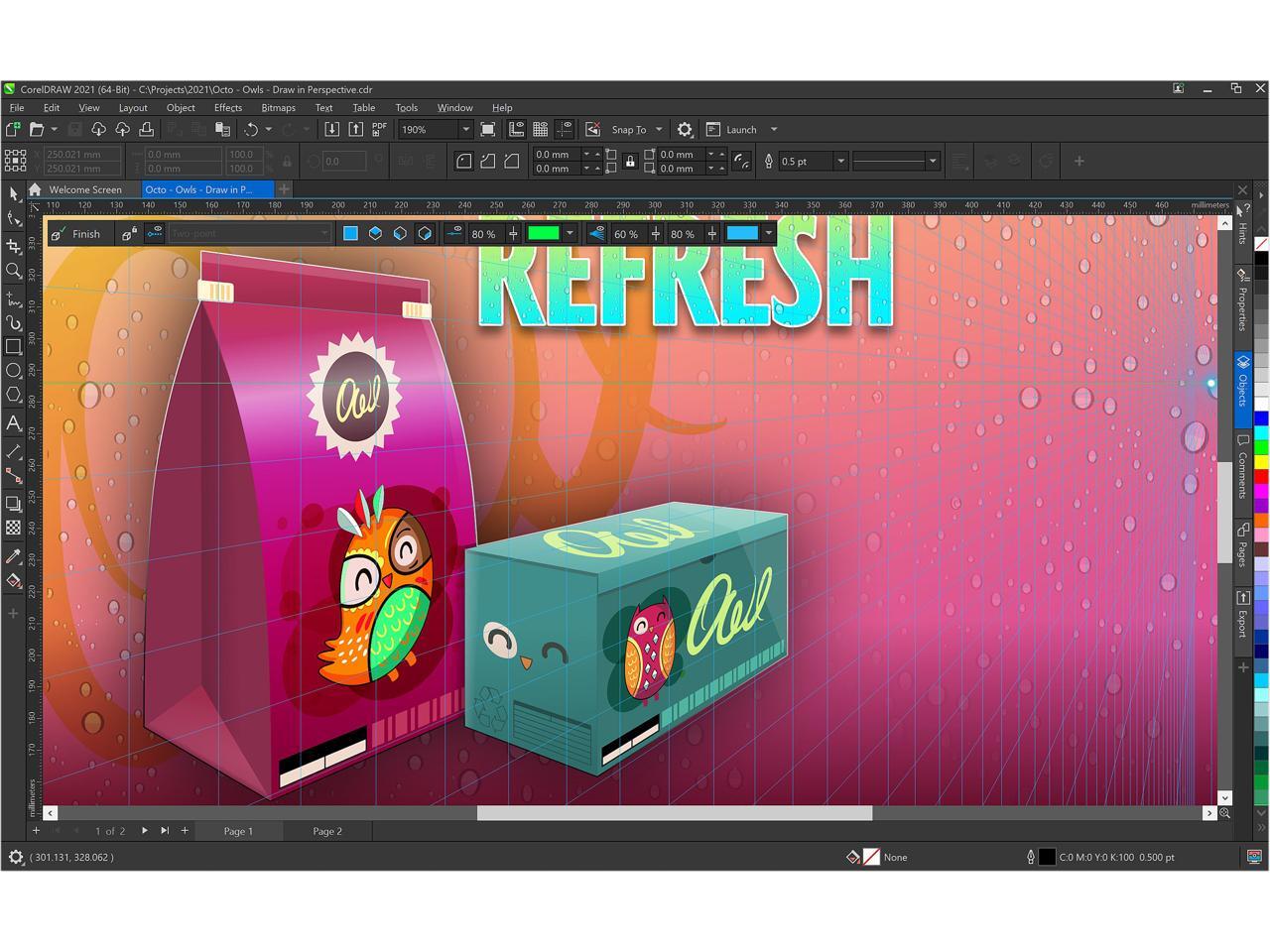The width and height of the screenshot is (1270, 952).
Task: Click the Publish to PDF icon
Action: coord(379,129)
